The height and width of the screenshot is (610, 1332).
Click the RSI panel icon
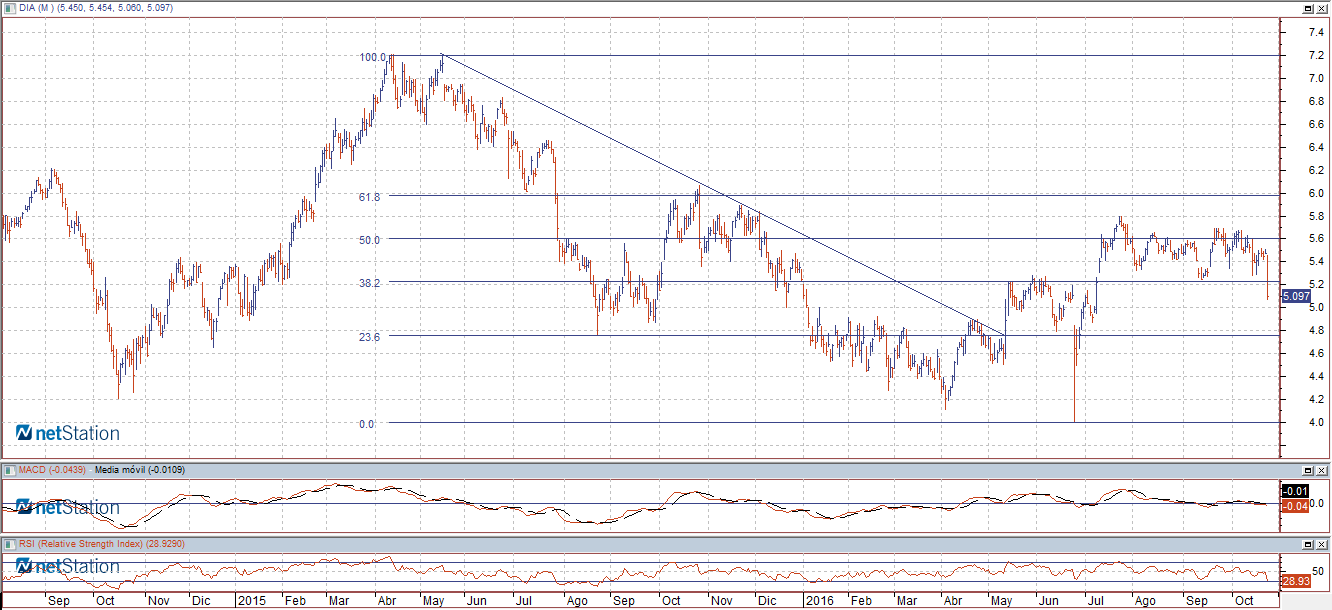point(8,543)
